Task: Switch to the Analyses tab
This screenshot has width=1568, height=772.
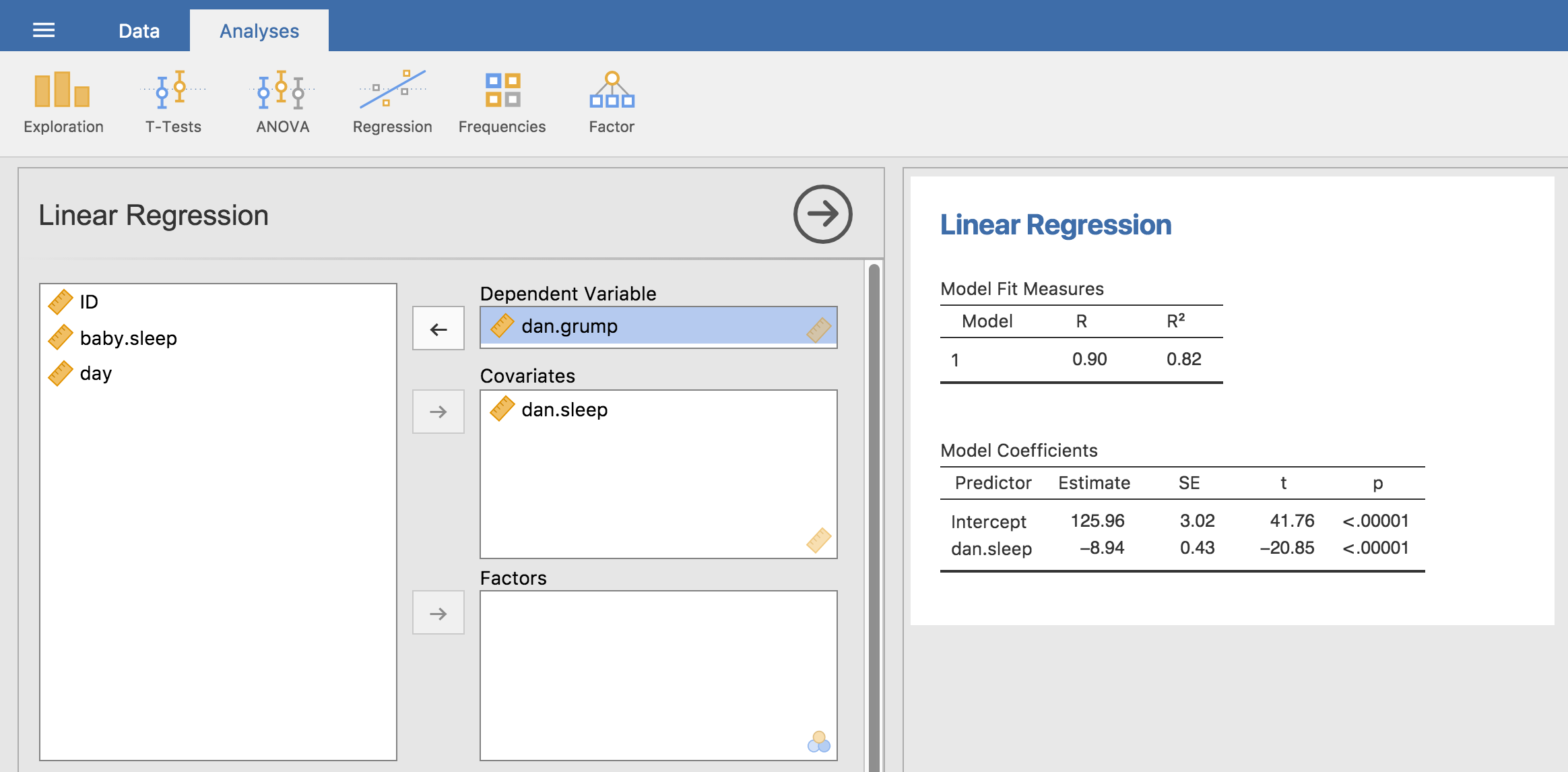Action: click(259, 31)
